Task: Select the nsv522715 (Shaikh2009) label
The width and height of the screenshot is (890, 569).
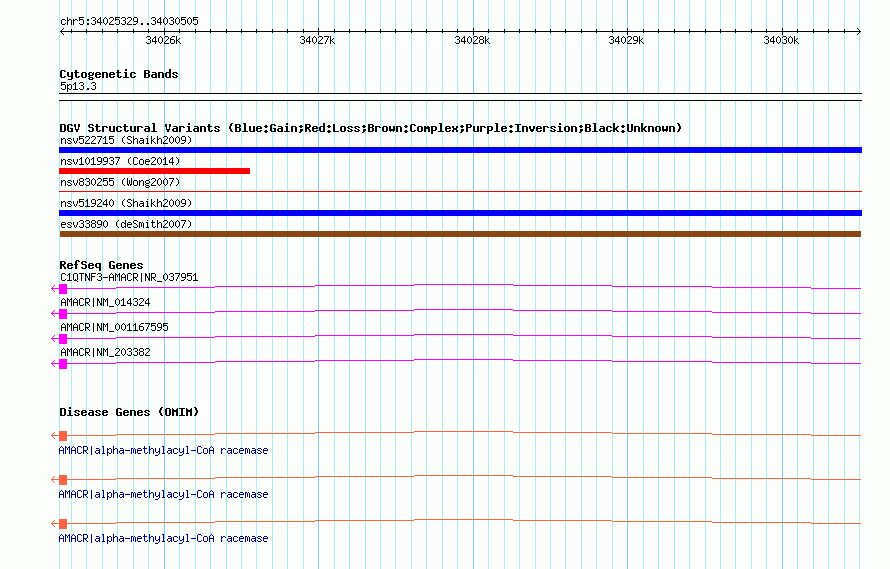Action: point(126,140)
